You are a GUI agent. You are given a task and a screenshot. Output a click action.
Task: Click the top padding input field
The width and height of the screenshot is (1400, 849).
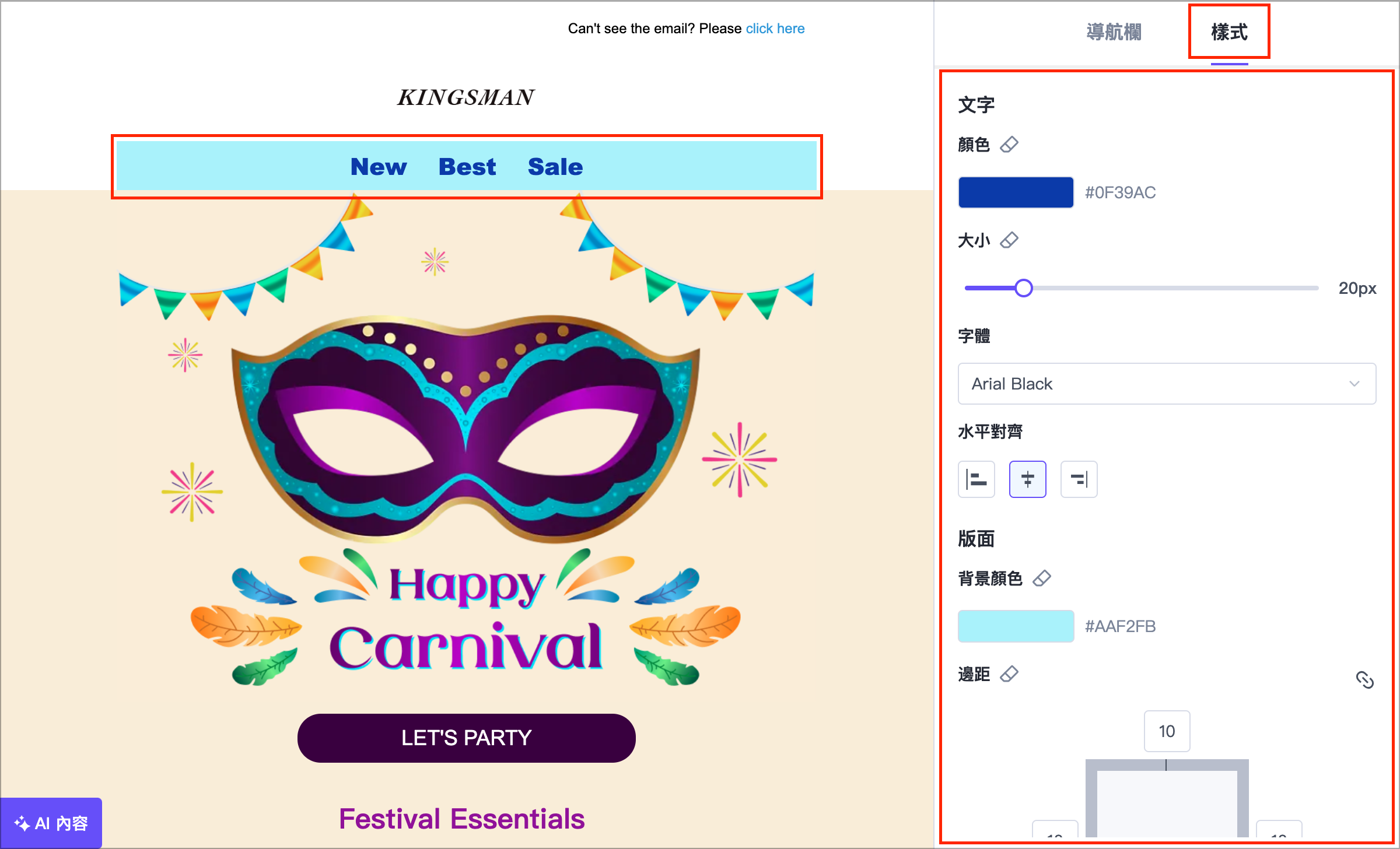pyautogui.click(x=1167, y=731)
